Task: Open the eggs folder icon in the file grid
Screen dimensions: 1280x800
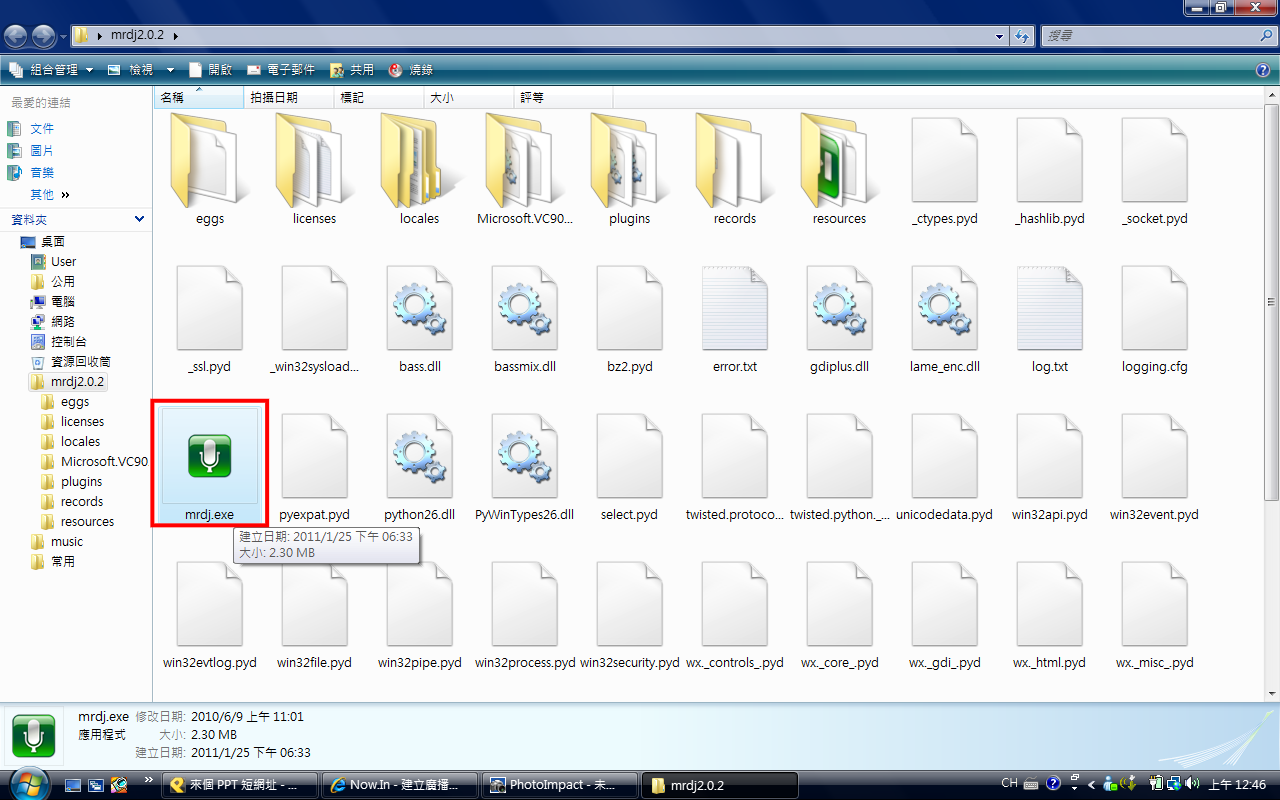Action: (210, 160)
